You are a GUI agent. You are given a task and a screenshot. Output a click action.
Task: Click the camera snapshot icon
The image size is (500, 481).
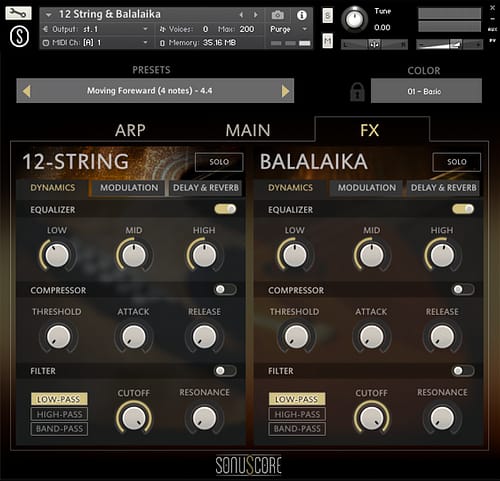[x=277, y=15]
